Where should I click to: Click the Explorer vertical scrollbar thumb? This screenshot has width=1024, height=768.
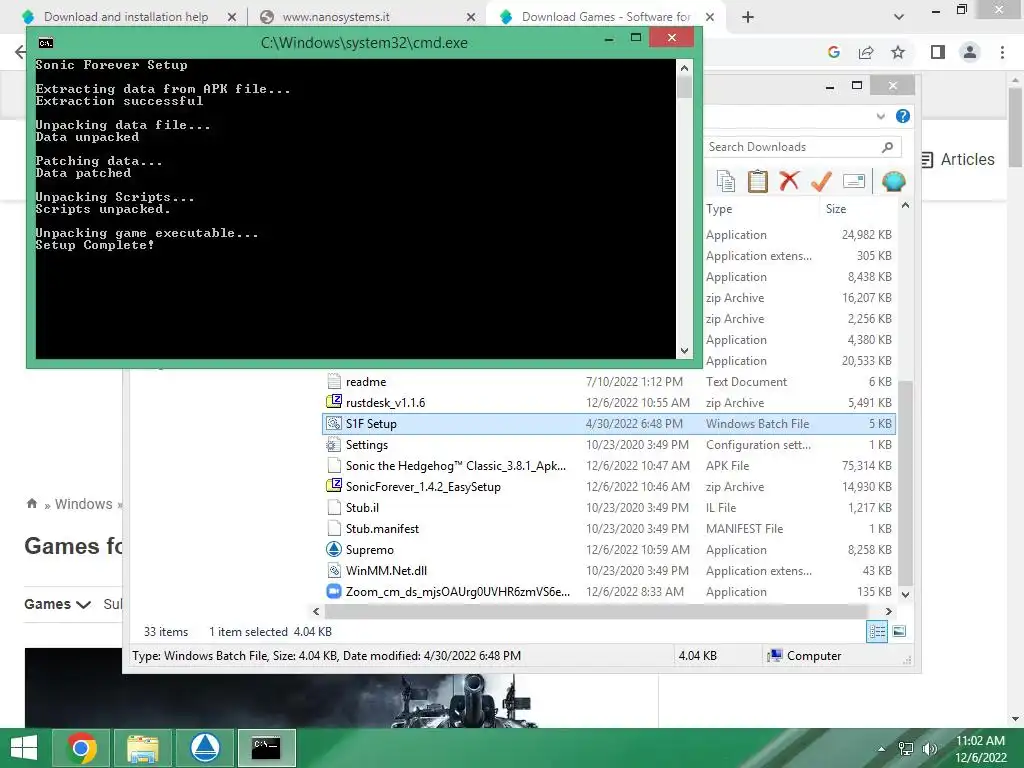tap(905, 482)
